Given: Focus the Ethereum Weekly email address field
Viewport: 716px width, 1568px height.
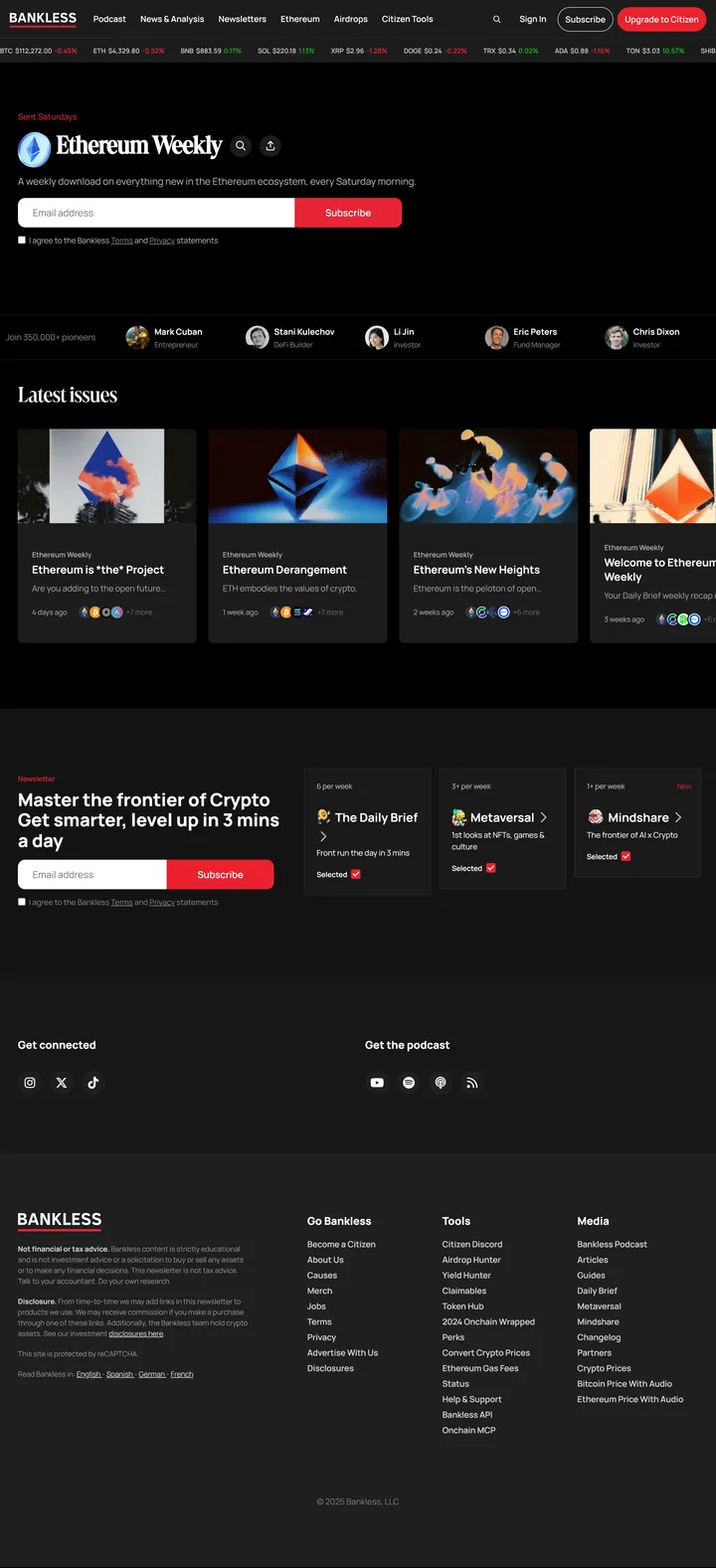Looking at the screenshot, I should tap(156, 213).
